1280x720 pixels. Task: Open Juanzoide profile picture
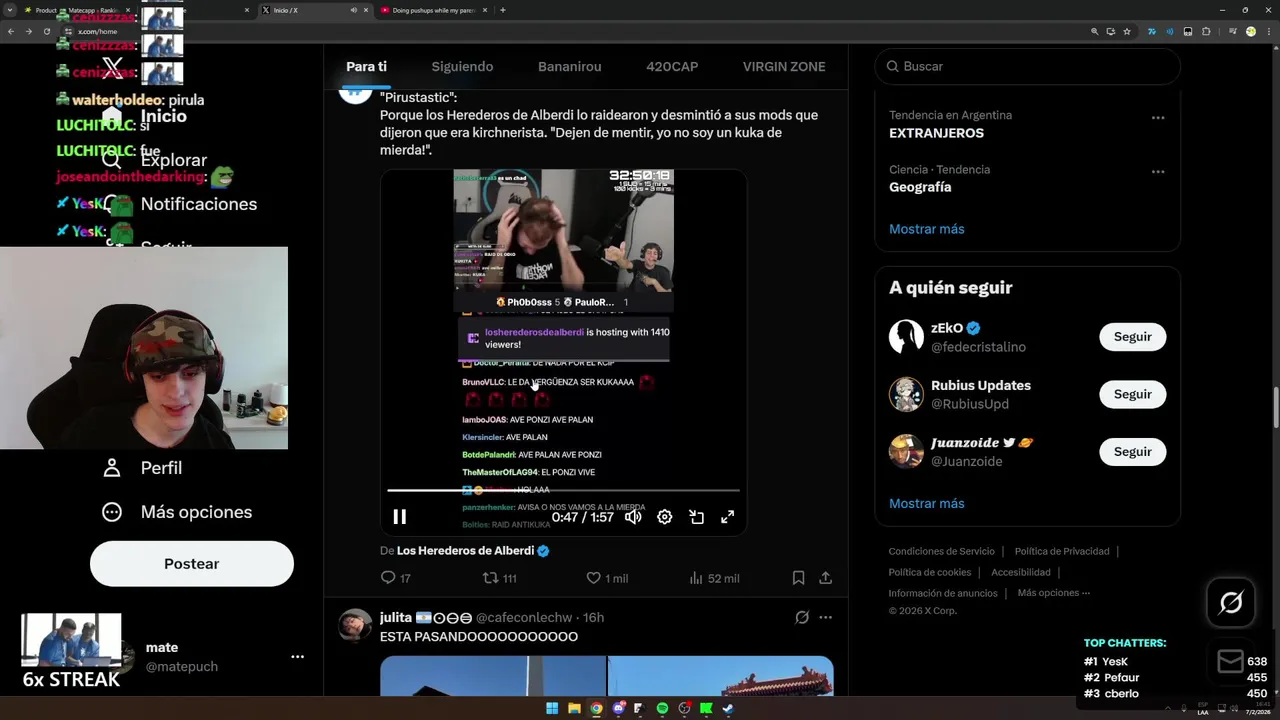tap(906, 452)
